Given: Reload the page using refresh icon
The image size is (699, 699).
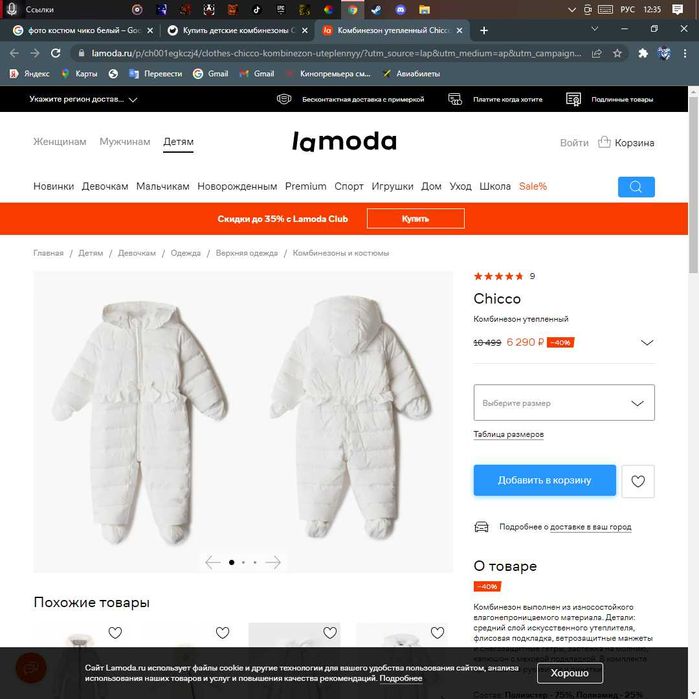Looking at the screenshot, I should pyautogui.click(x=55, y=53).
